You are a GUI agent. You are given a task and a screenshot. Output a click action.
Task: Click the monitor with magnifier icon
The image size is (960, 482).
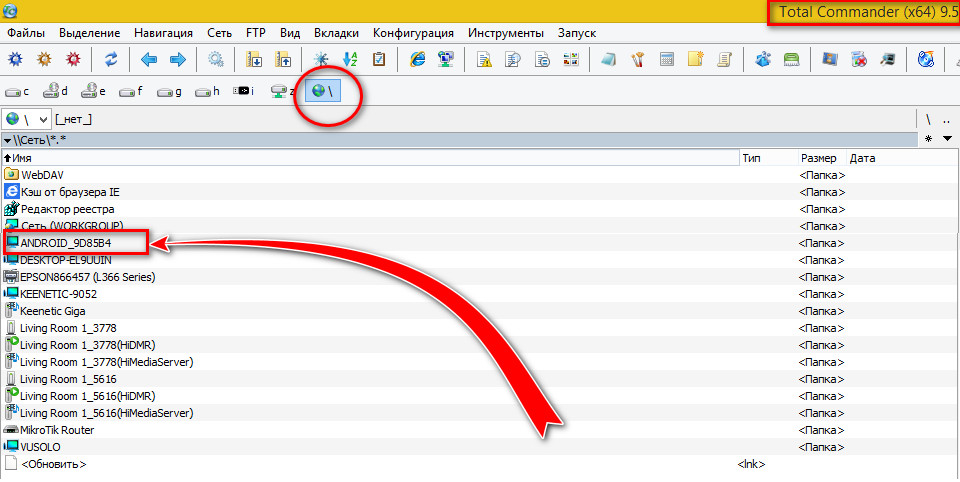(888, 59)
